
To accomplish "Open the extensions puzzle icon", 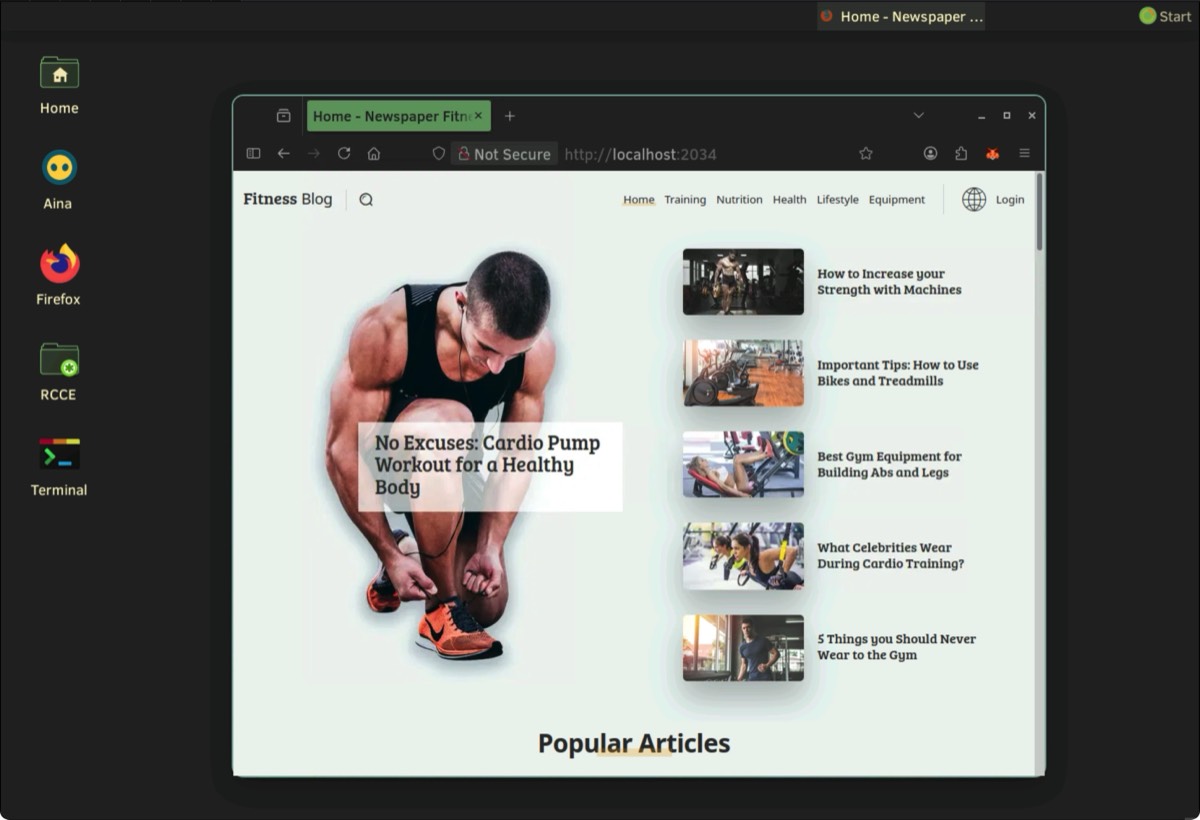I will pos(961,154).
